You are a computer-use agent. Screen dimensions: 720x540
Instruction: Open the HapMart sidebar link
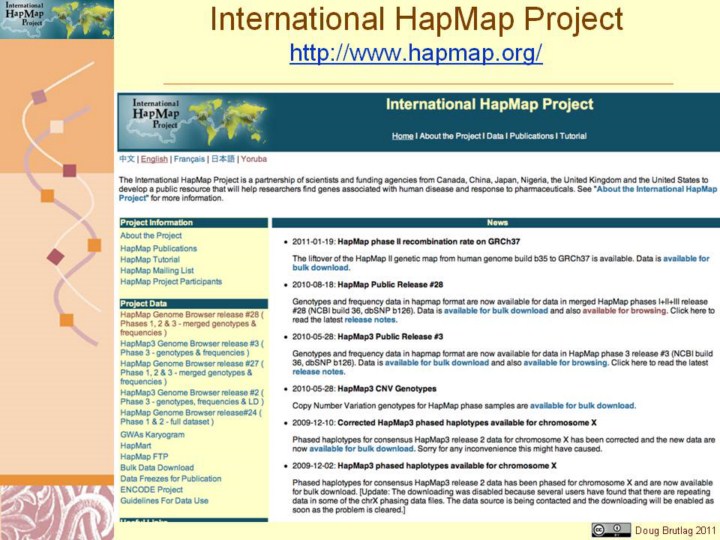(136, 446)
